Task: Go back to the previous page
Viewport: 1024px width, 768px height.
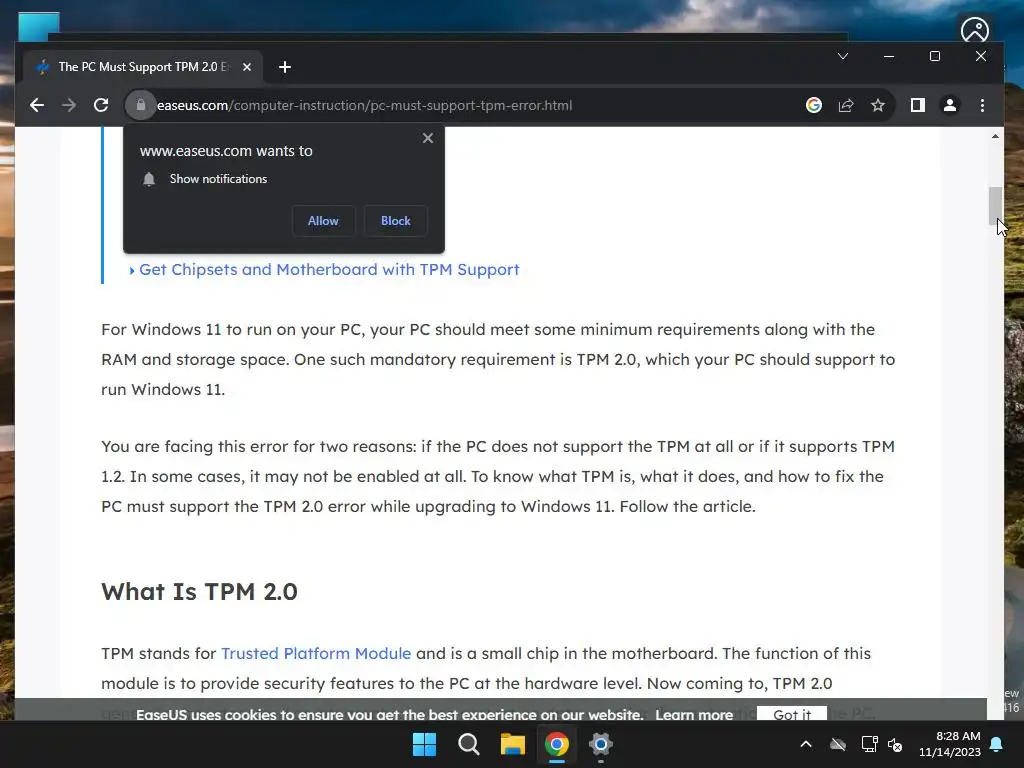Action: 37,105
